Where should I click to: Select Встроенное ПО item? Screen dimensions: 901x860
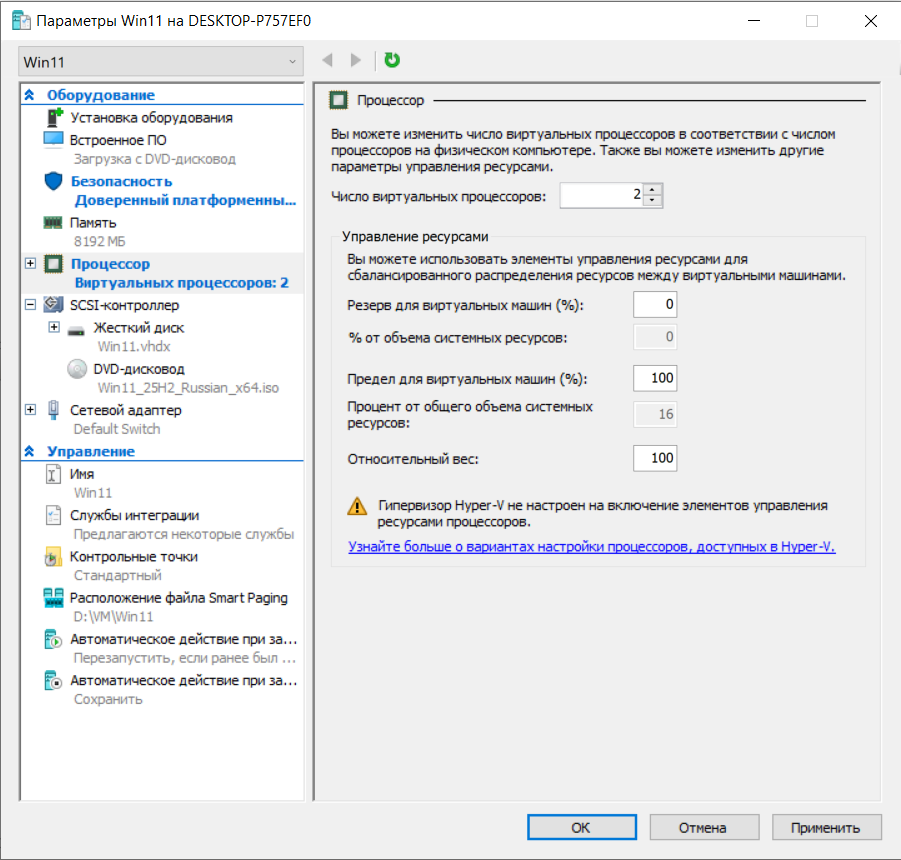pyautogui.click(x=118, y=140)
